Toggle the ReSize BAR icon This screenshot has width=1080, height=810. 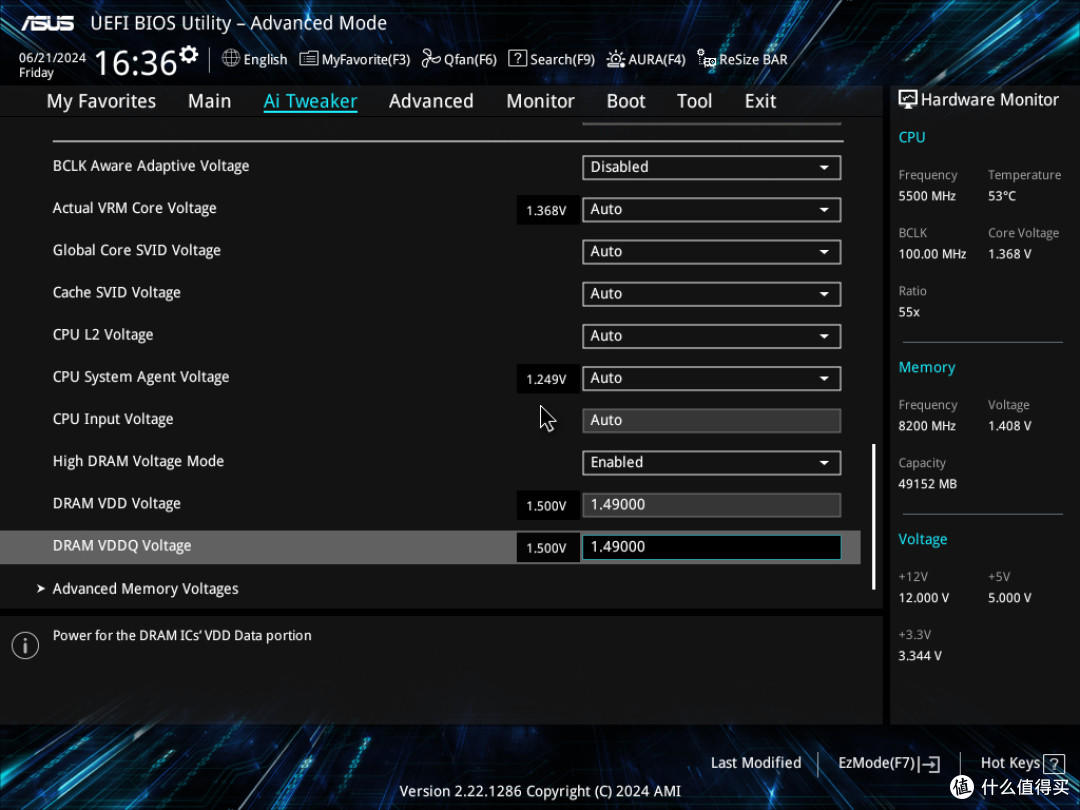click(706, 59)
